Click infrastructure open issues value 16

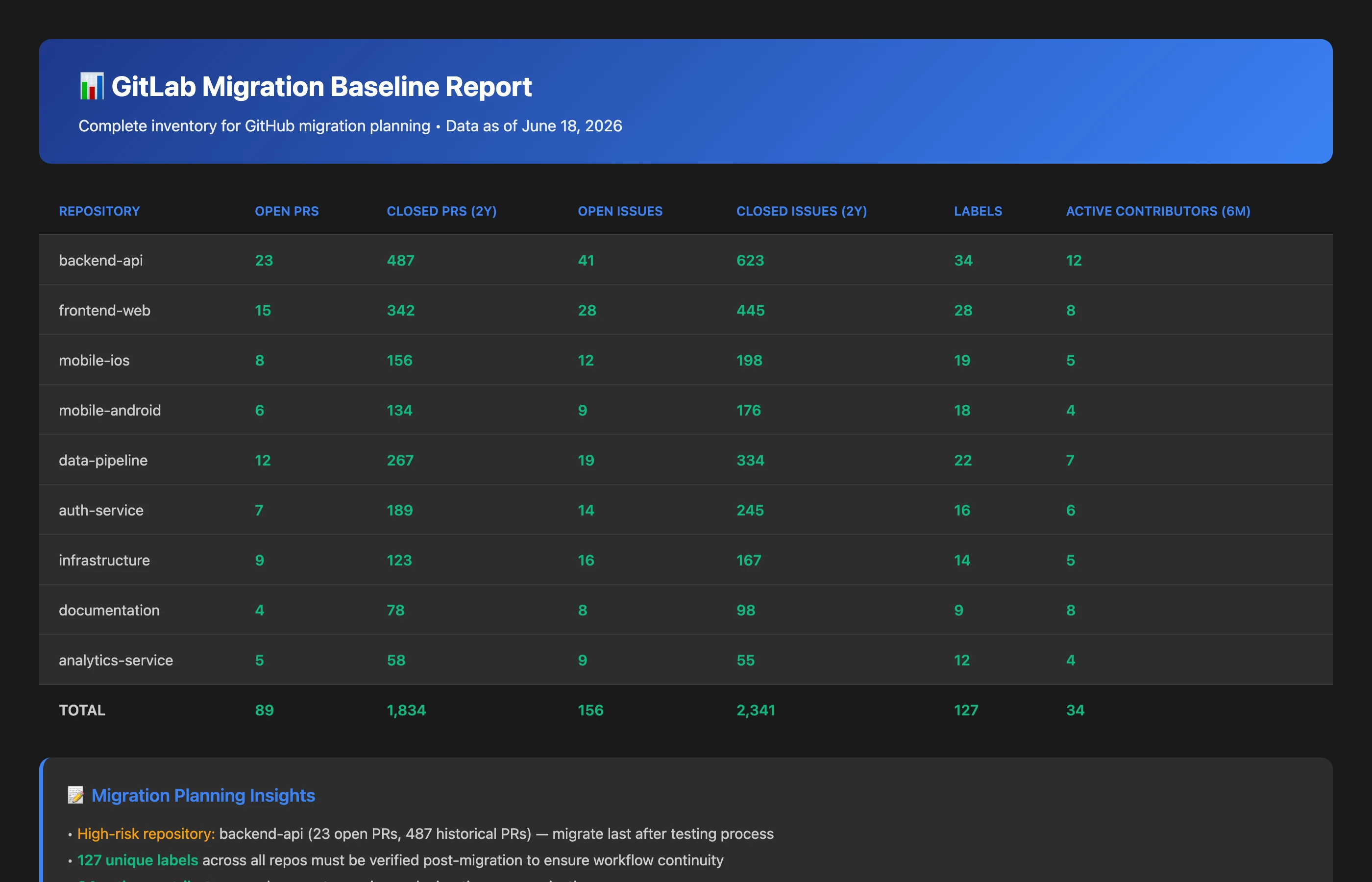tap(586, 560)
